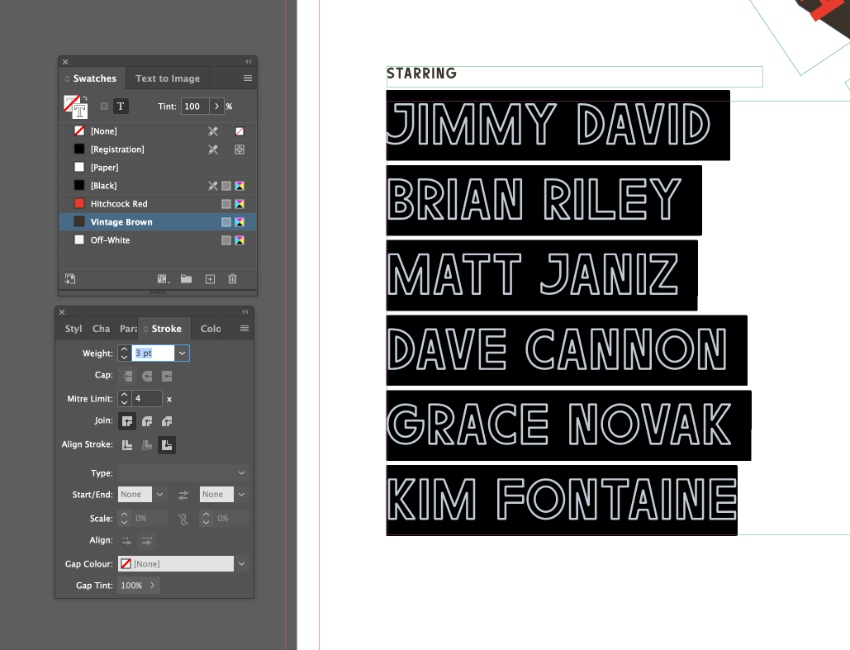Click the KIM FONTAINE text line

(x=562, y=499)
